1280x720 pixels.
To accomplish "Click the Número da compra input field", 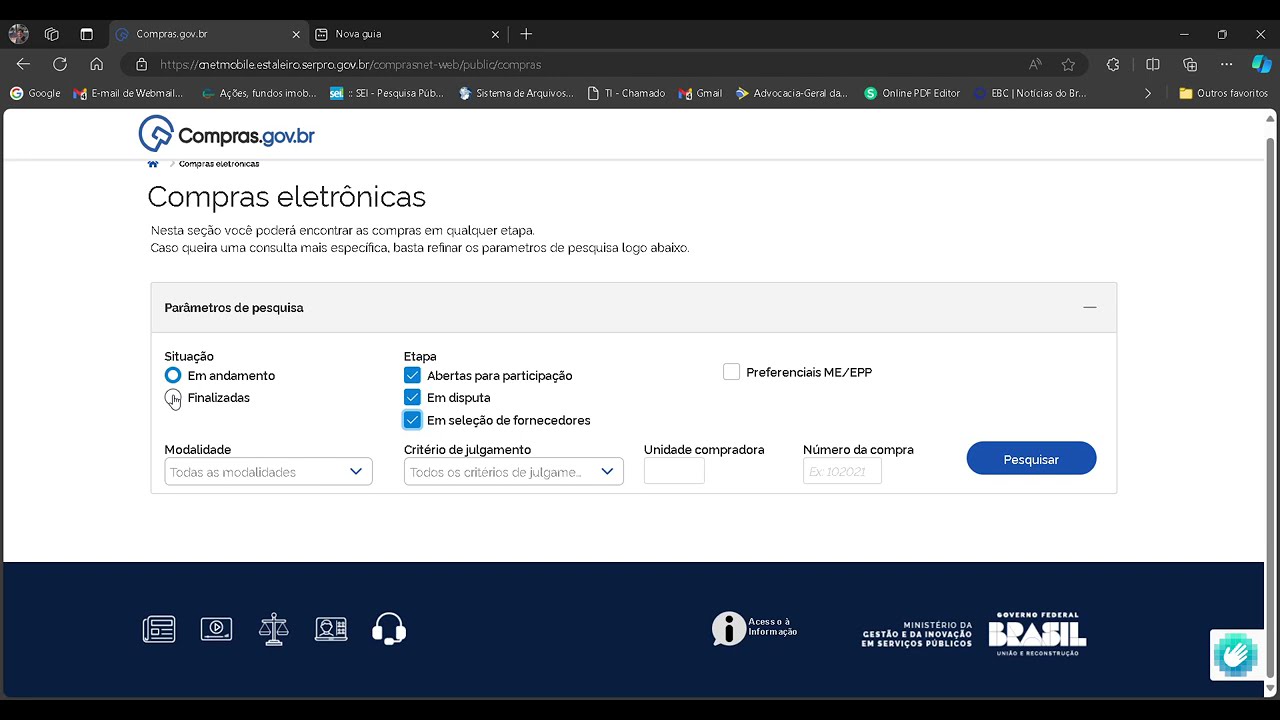I will tap(842, 471).
